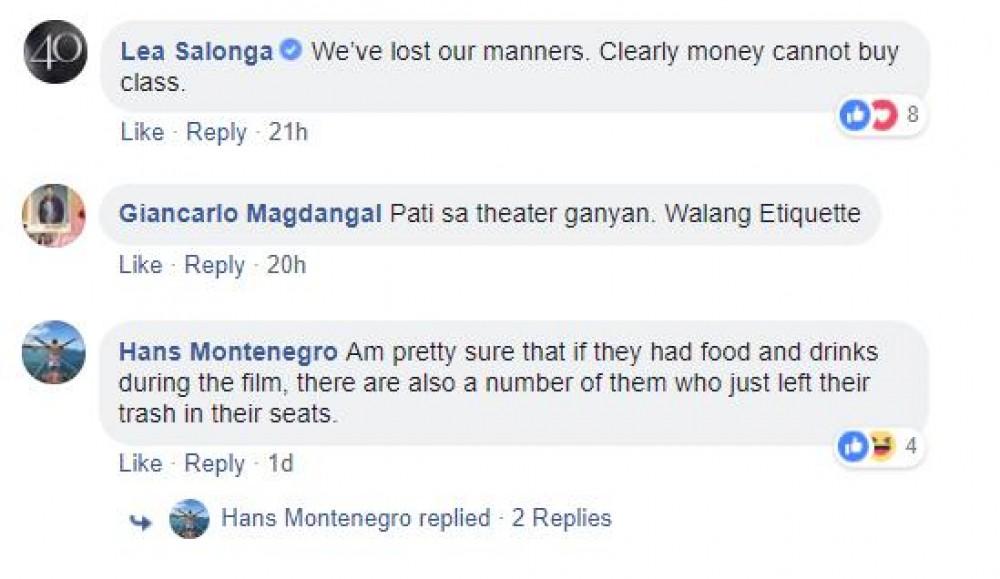
Task: Like Hans Montenegro's comment
Action: (141, 464)
